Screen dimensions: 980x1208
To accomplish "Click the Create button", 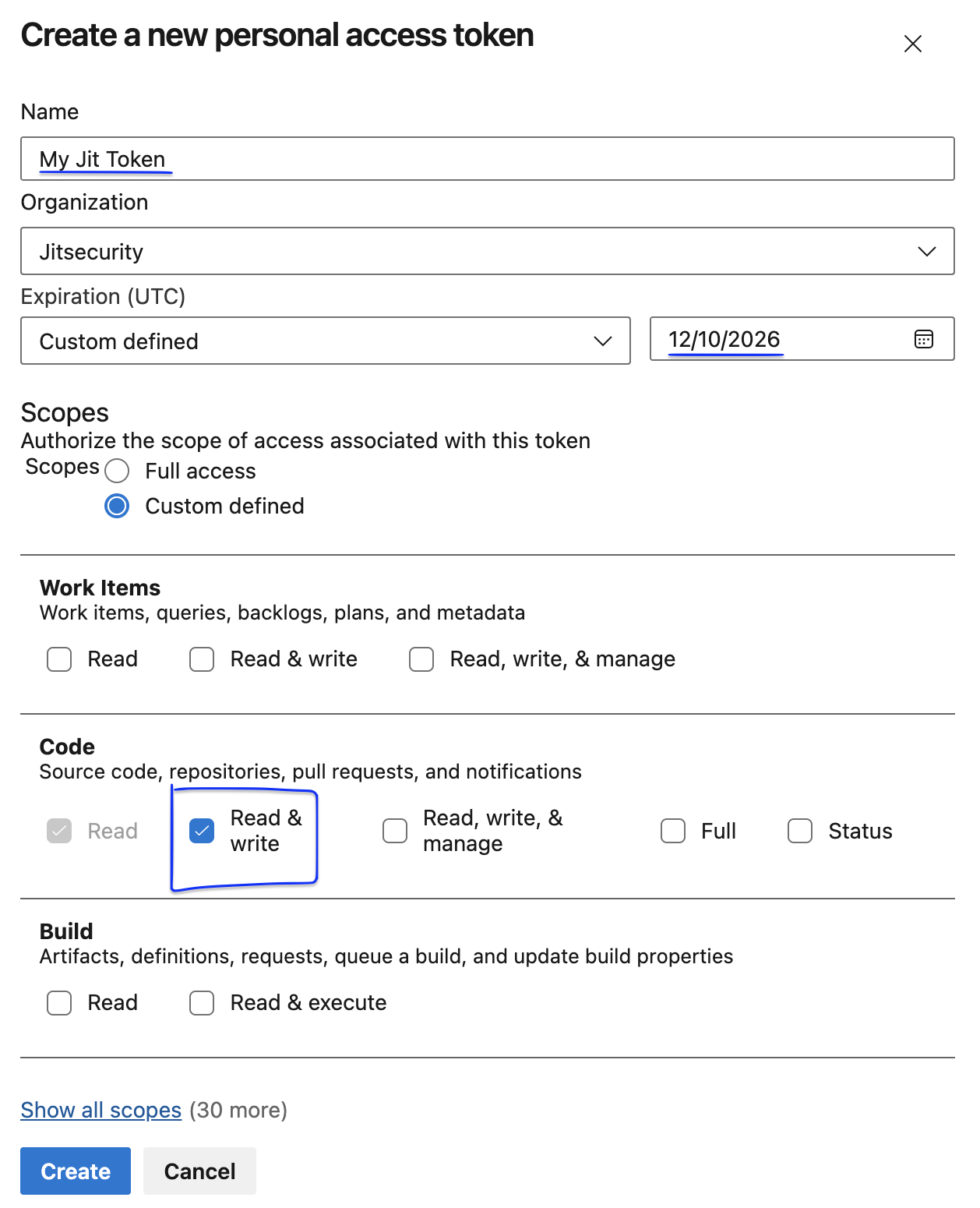I will click(76, 1171).
